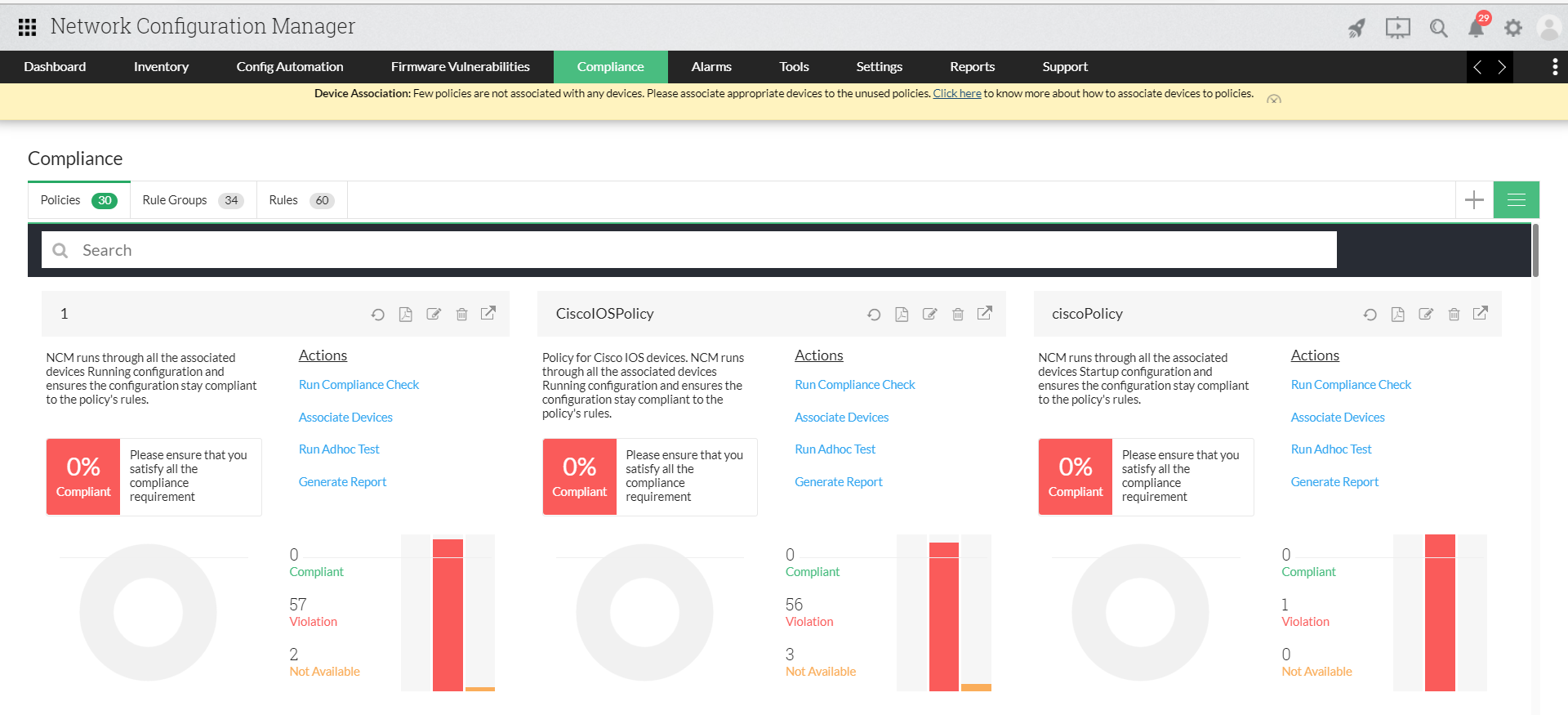Click the '56' Violation count
The height and width of the screenshot is (715, 1568).
[x=795, y=605]
